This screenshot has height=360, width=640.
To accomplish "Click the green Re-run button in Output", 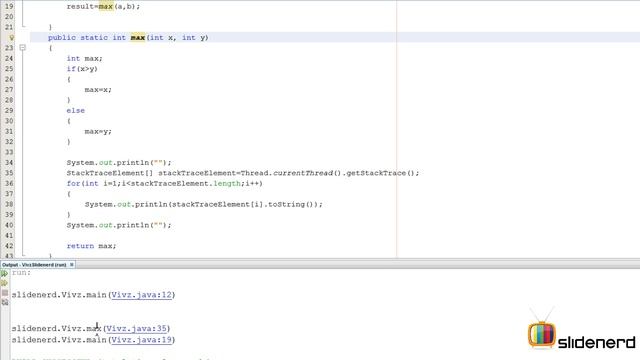I will click(x=4, y=273).
